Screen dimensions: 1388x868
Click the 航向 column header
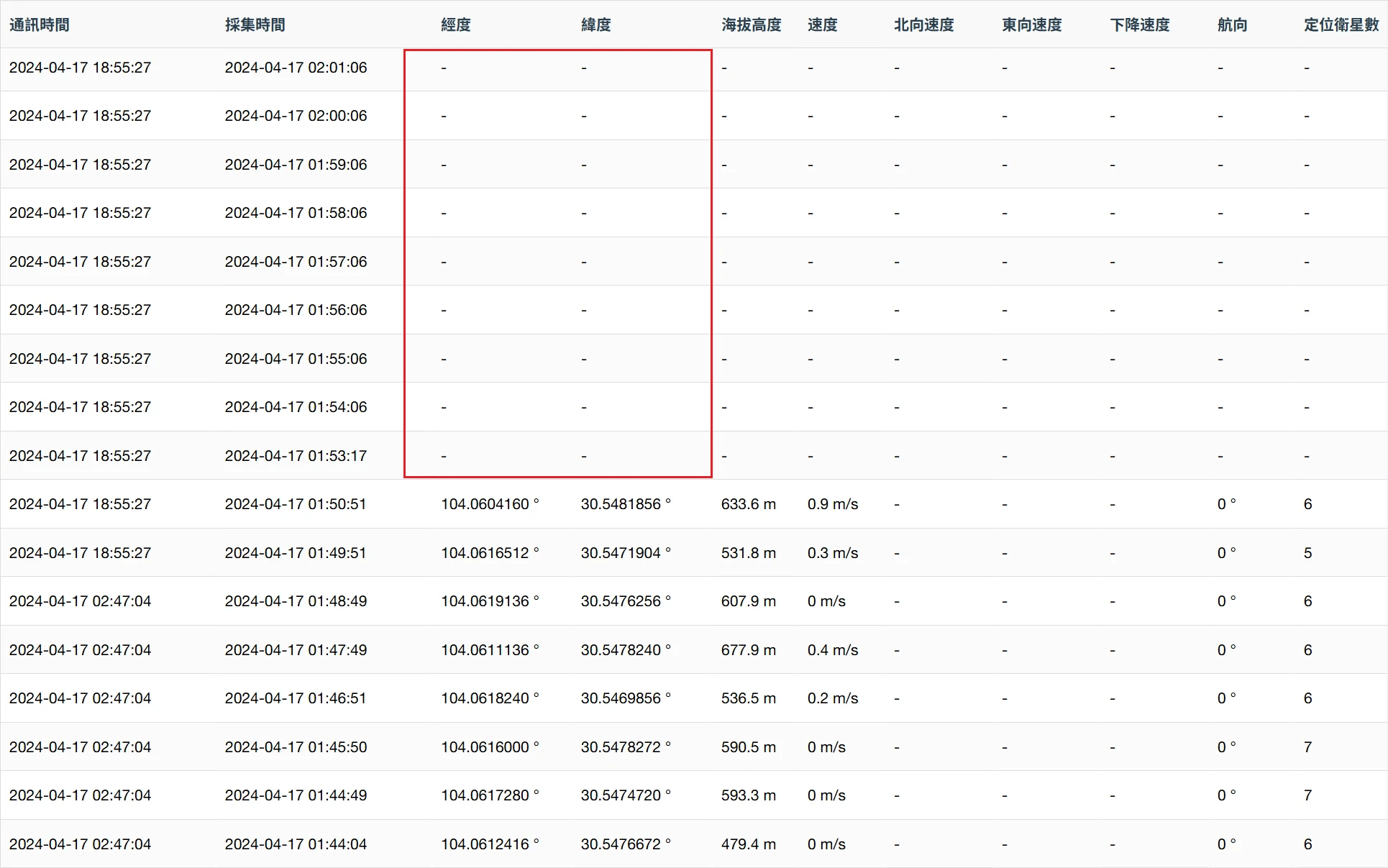pos(1233,25)
